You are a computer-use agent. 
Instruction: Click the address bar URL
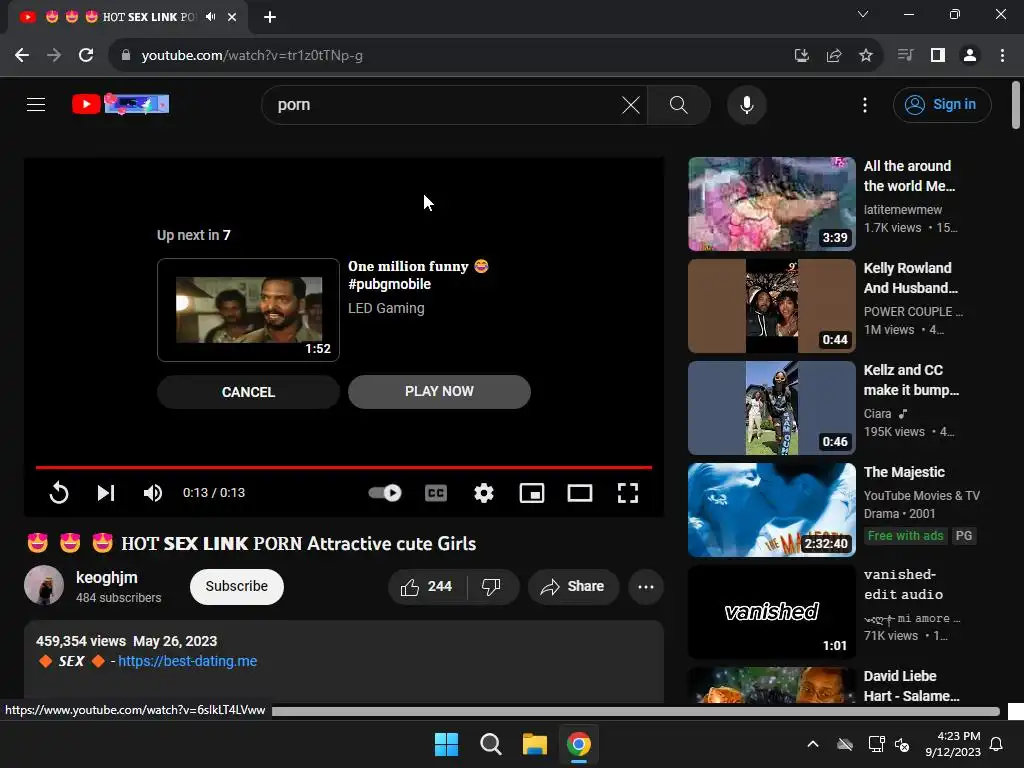[252, 56]
